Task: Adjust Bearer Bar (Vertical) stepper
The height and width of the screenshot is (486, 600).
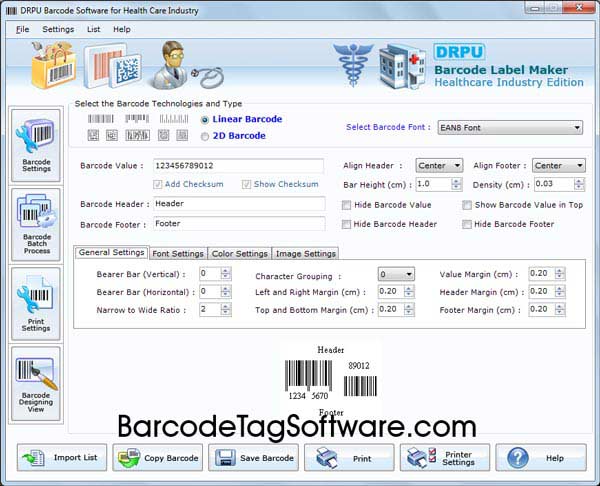Action: [x=226, y=274]
